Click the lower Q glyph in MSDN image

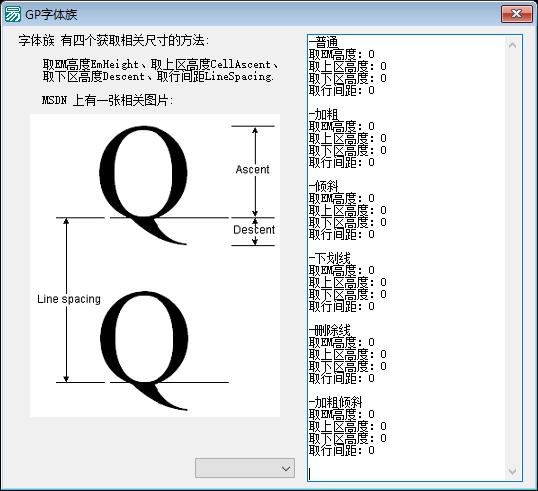[144, 351]
